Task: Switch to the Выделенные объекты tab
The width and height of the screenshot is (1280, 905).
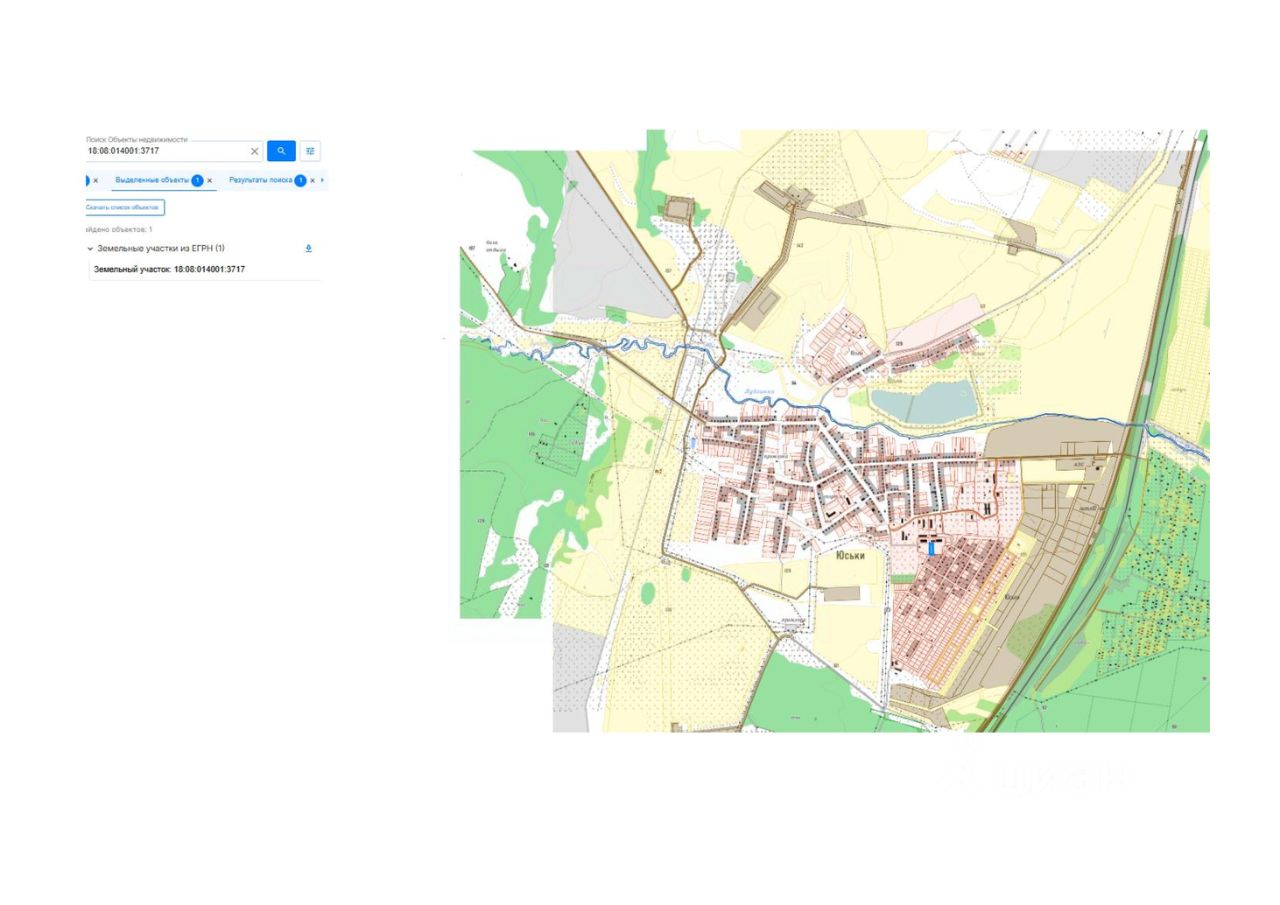Action: [x=152, y=180]
